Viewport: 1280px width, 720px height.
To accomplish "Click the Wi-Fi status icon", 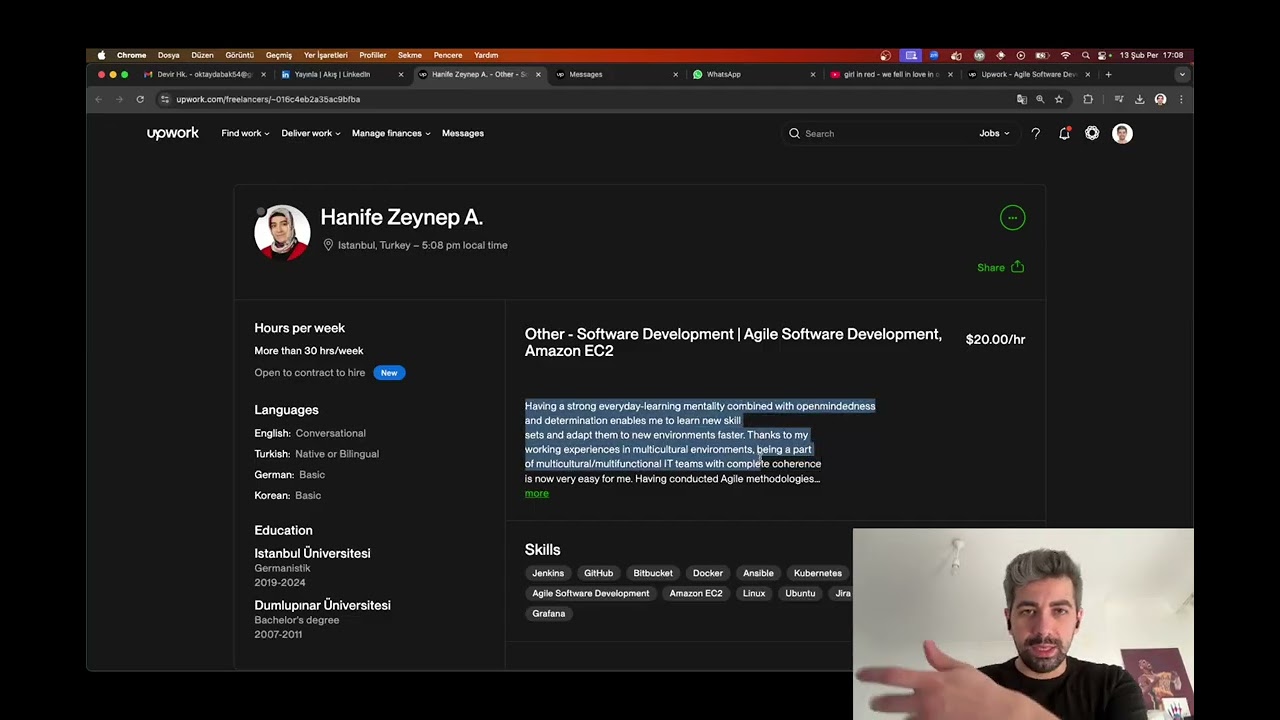I will coord(1065,55).
